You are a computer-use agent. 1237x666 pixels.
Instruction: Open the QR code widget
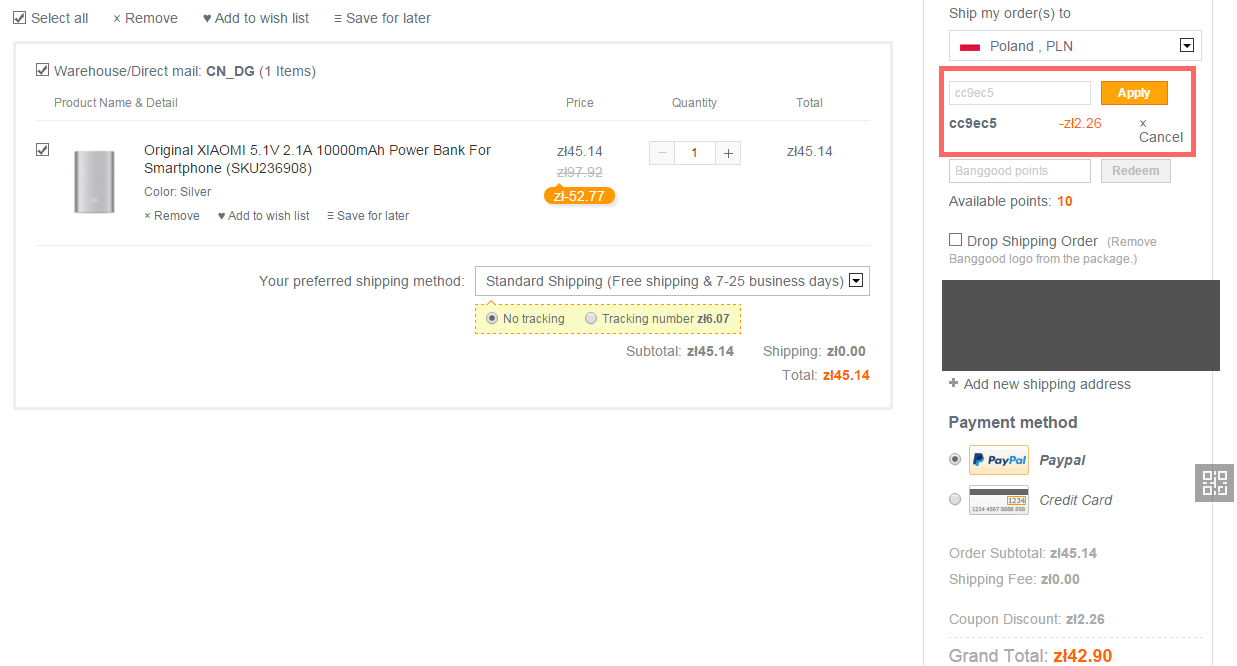coord(1215,483)
